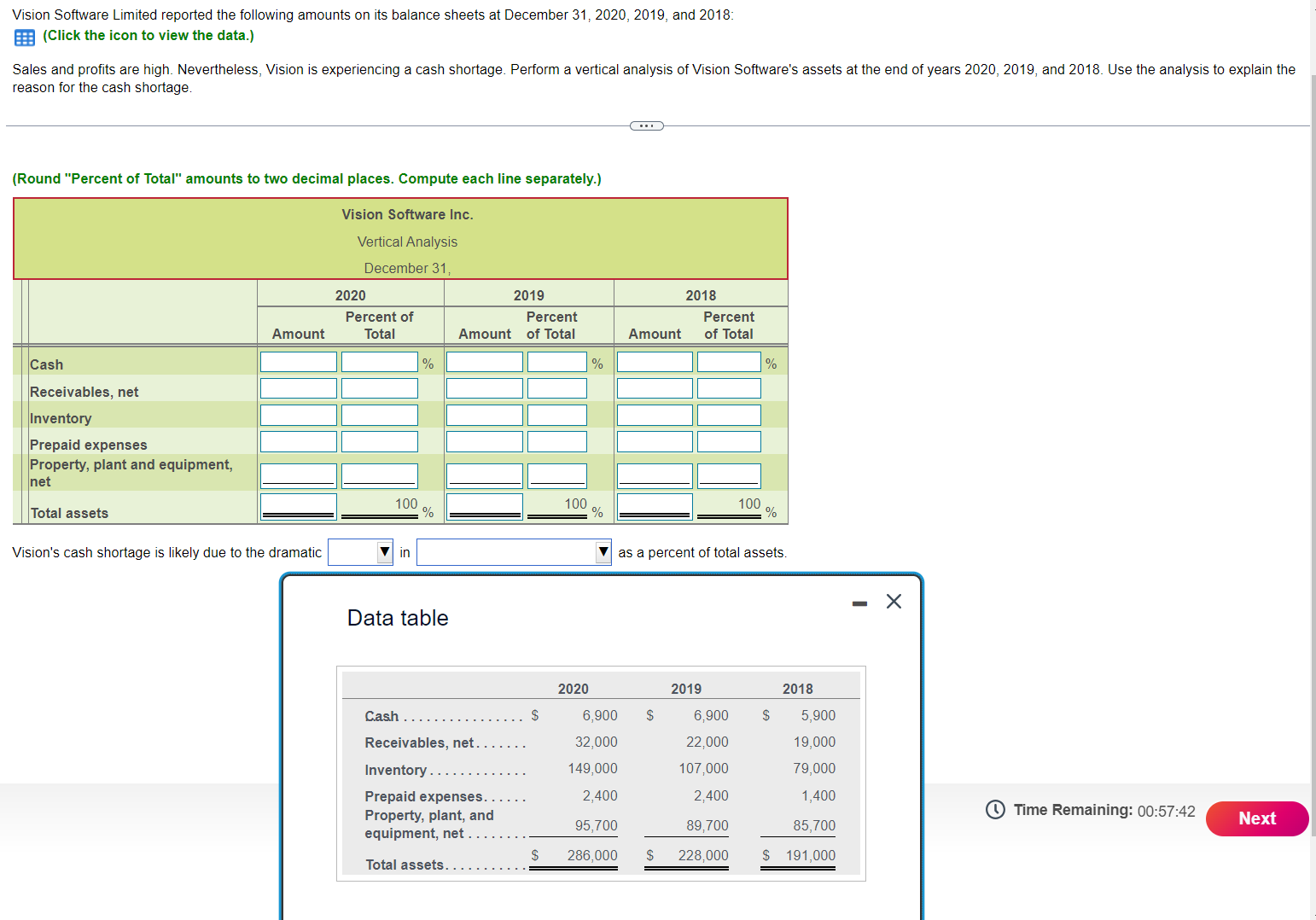The height and width of the screenshot is (920, 1316).
Task: Click the 149,000 Inventory 2020 value in Data table
Action: 592,769
